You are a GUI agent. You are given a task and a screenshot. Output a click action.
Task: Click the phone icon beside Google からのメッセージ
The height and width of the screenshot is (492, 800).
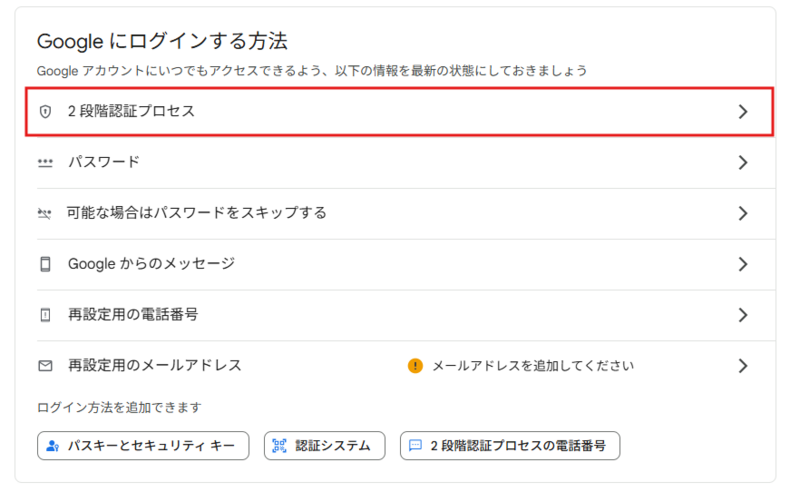click(x=45, y=264)
